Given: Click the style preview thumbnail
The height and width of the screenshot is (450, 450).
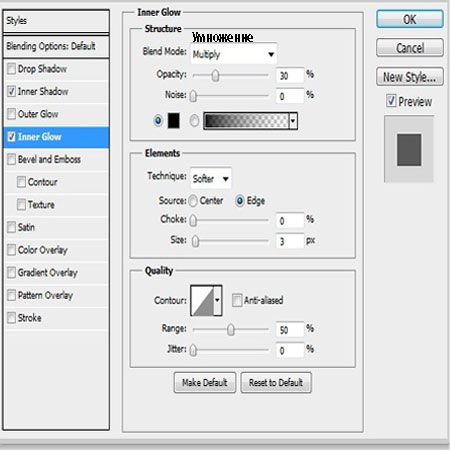Looking at the screenshot, I should coord(409,149).
